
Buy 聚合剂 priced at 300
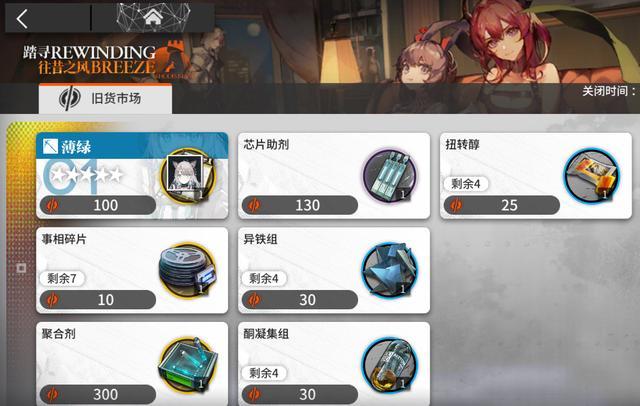(98, 394)
